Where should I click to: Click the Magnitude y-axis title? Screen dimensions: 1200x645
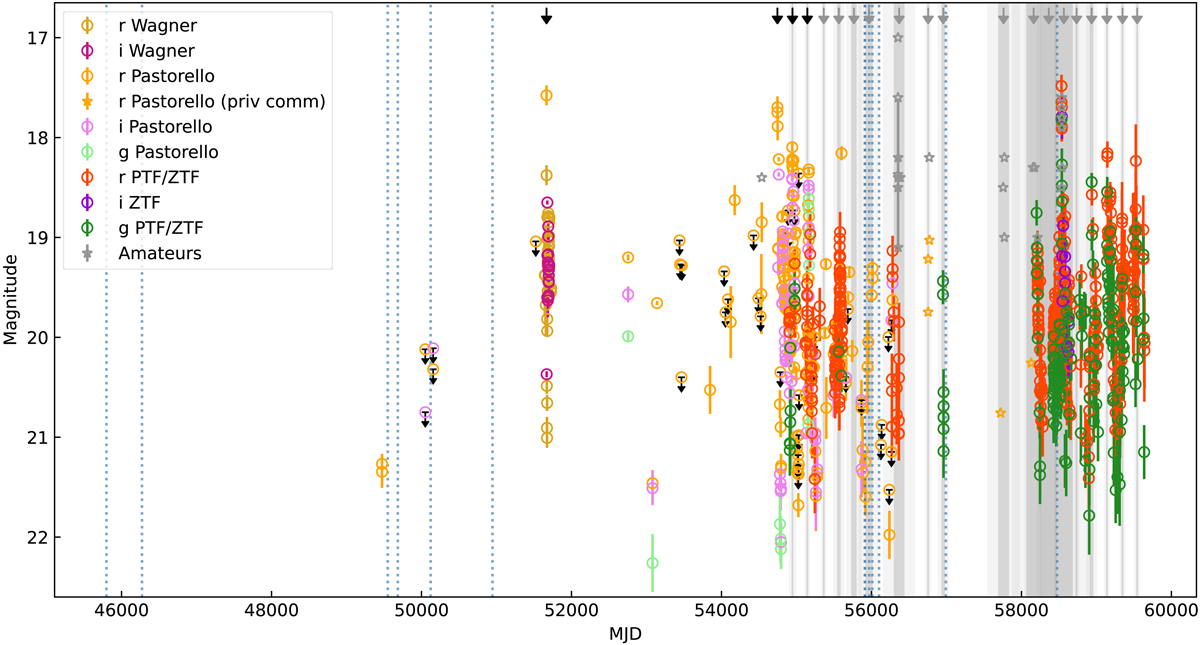click(x=10, y=299)
